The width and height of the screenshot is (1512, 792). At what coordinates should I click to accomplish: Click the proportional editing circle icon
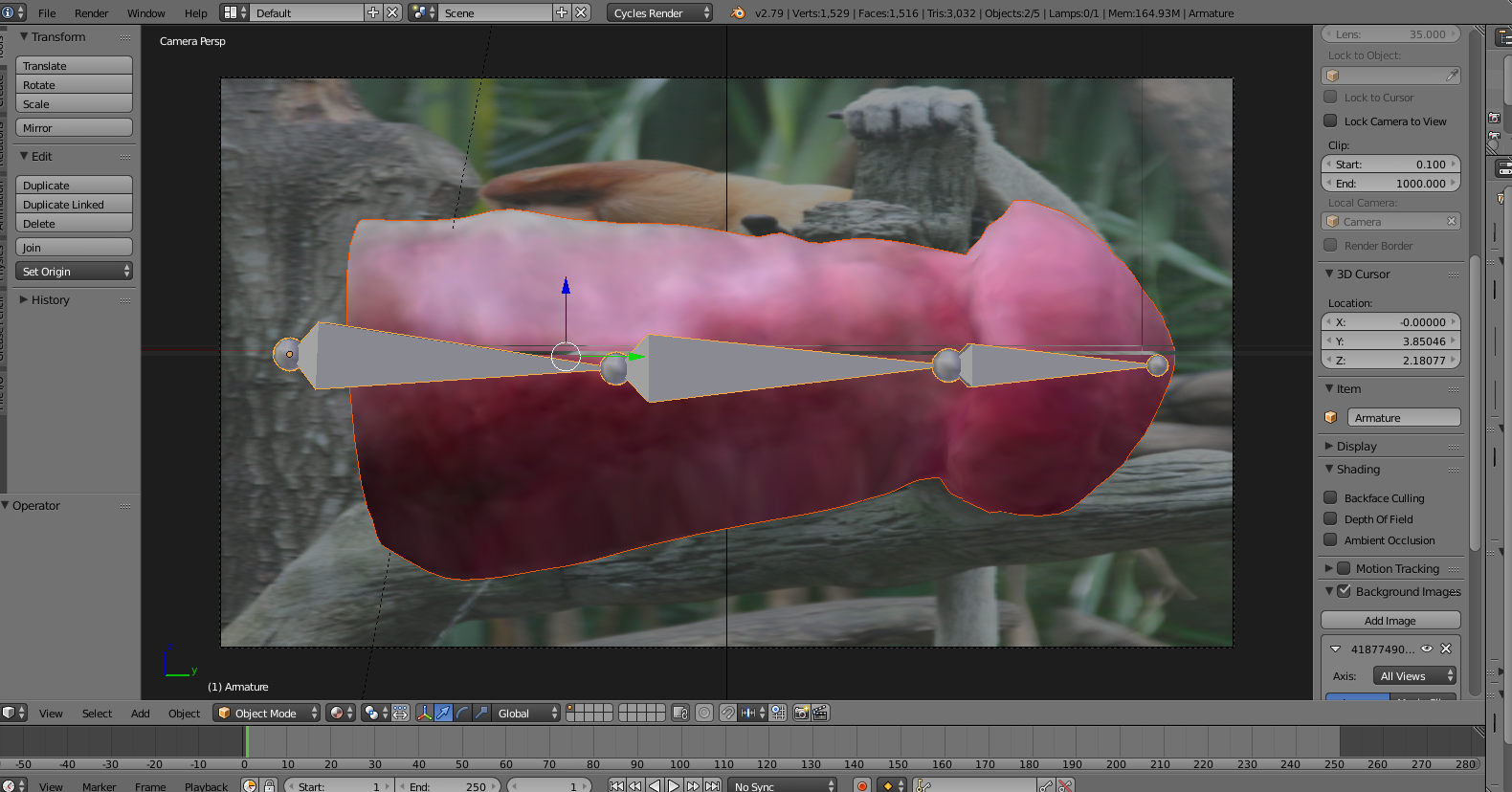704,713
